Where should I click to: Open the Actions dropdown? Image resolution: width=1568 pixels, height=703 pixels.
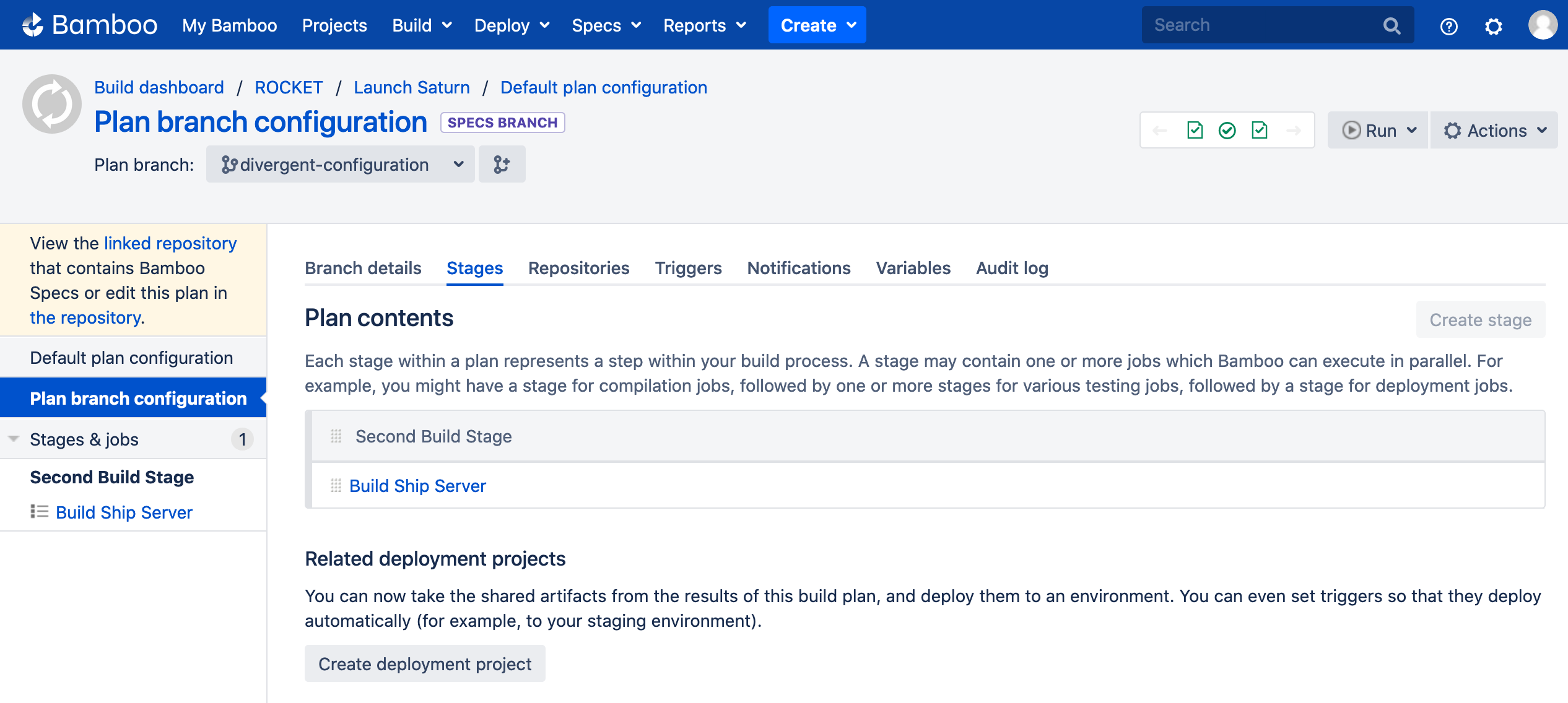(x=1494, y=131)
